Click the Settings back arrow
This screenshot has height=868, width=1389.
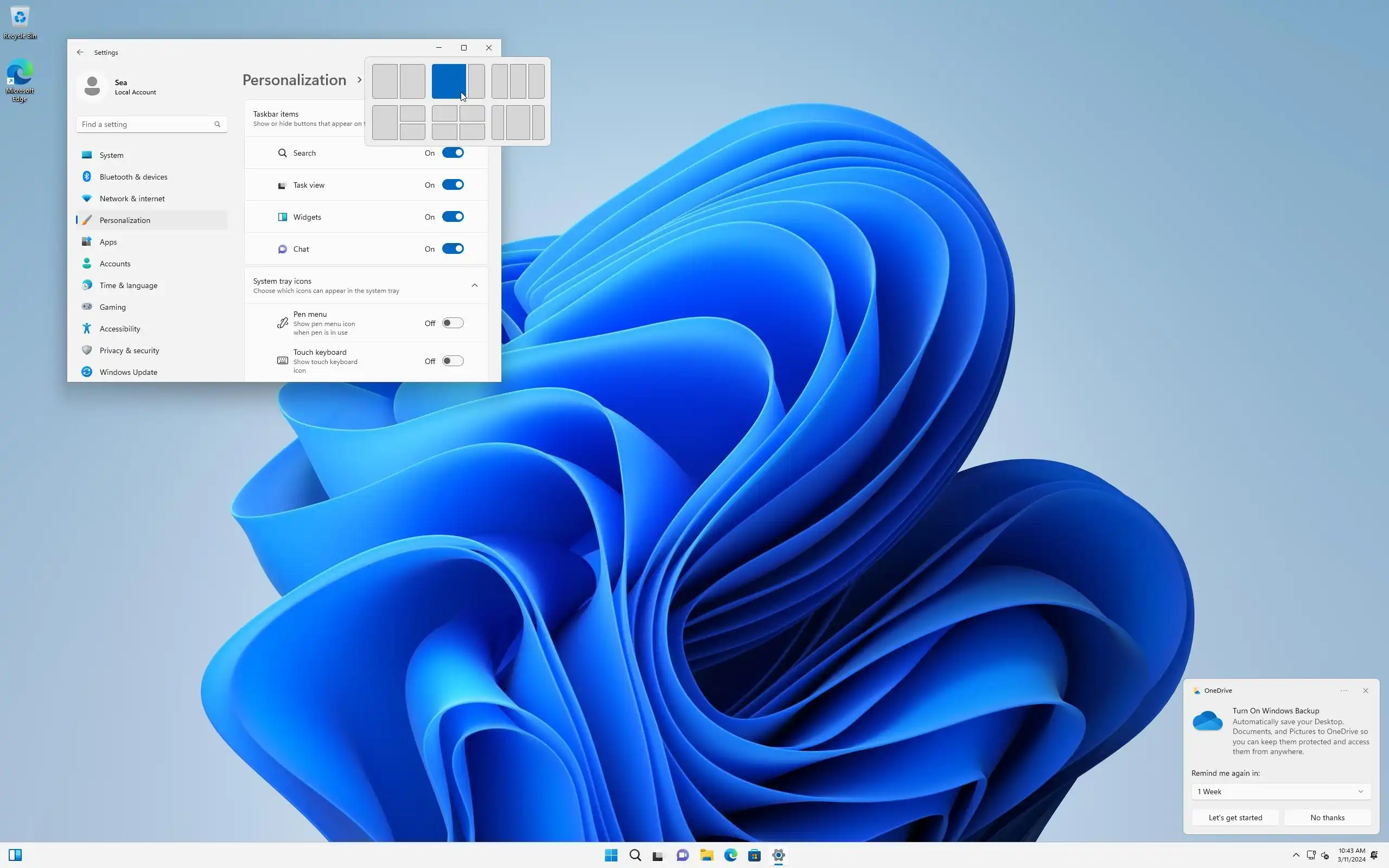80,52
